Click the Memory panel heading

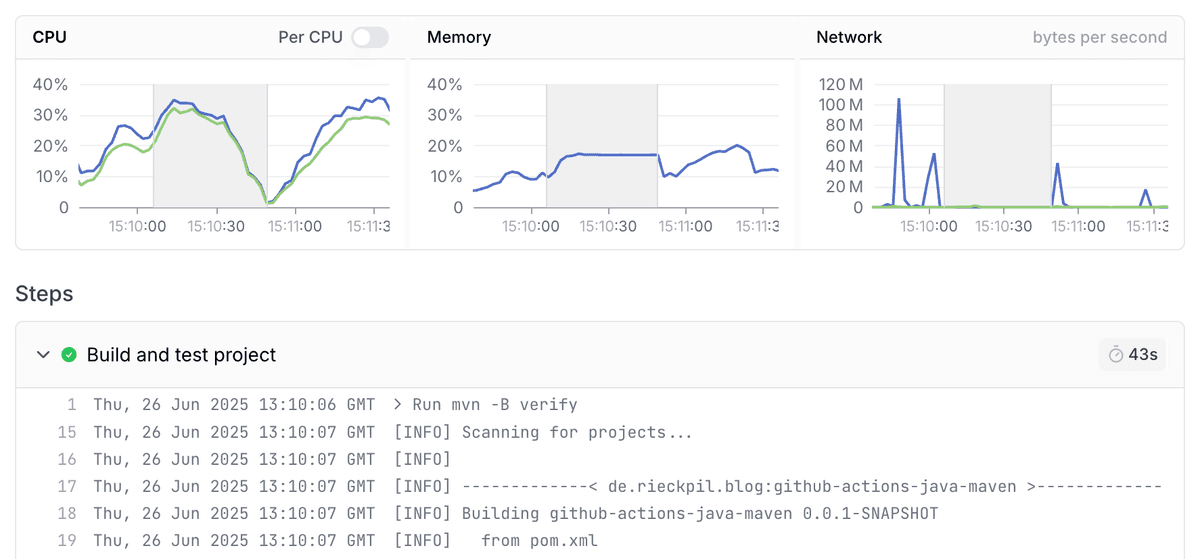point(459,37)
